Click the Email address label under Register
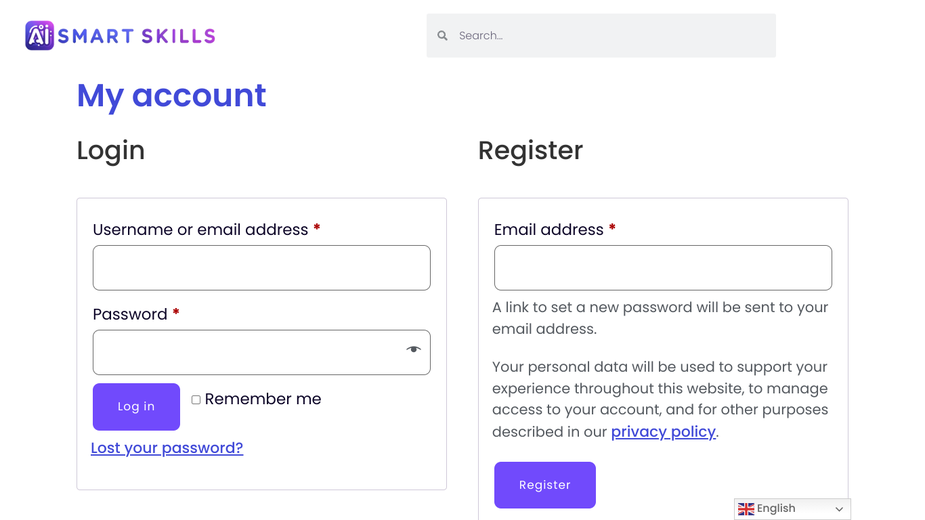 (x=549, y=230)
